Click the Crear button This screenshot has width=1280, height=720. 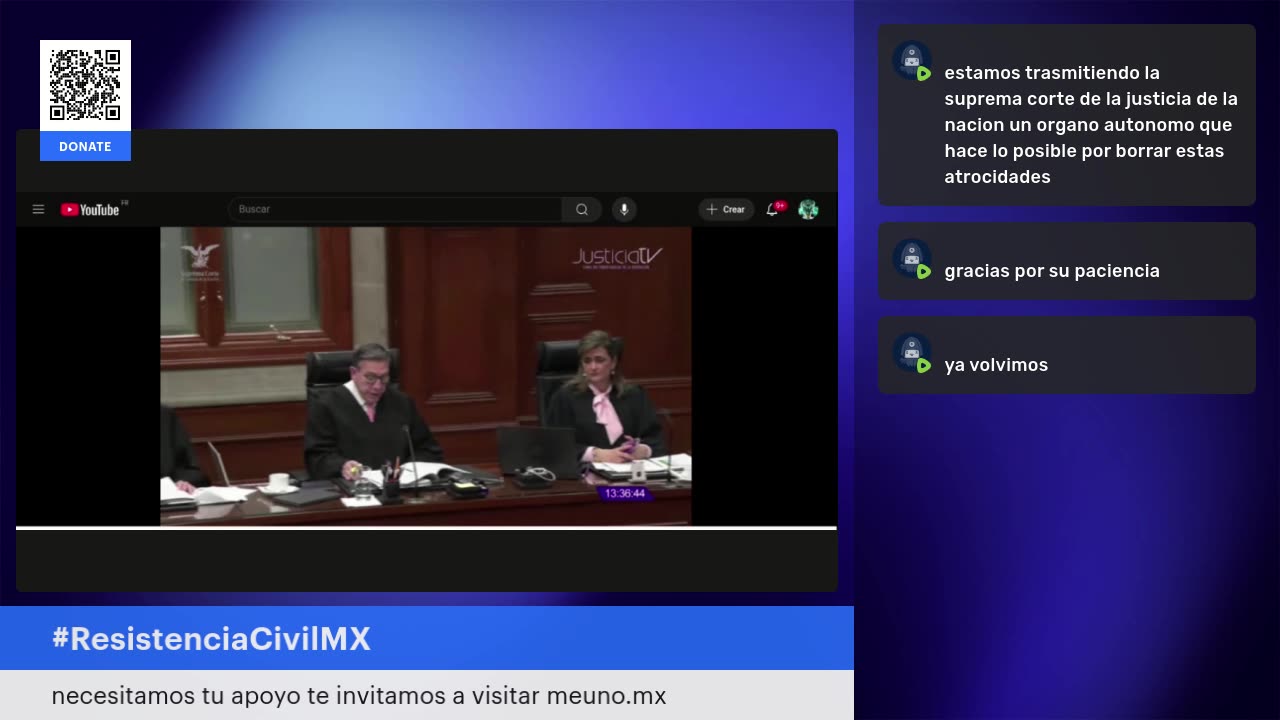coord(726,209)
